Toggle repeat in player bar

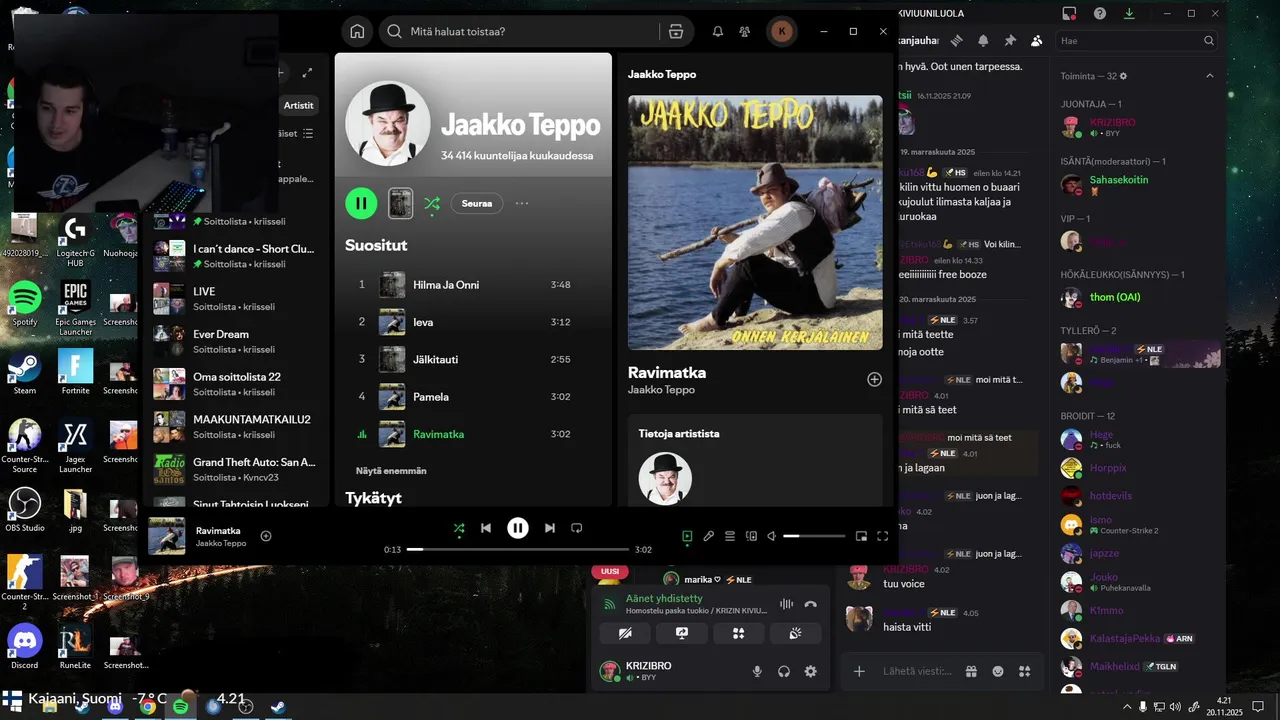click(577, 528)
